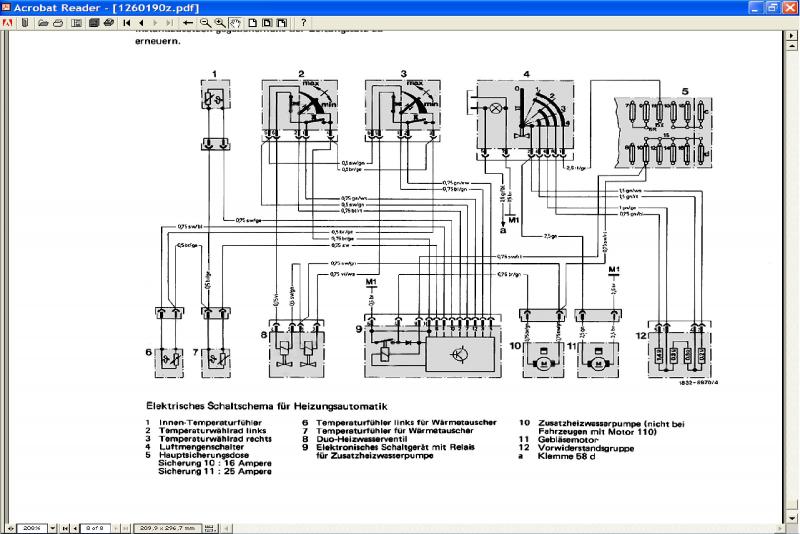
Task: Open page layout menu in status bar
Action: coord(210,528)
